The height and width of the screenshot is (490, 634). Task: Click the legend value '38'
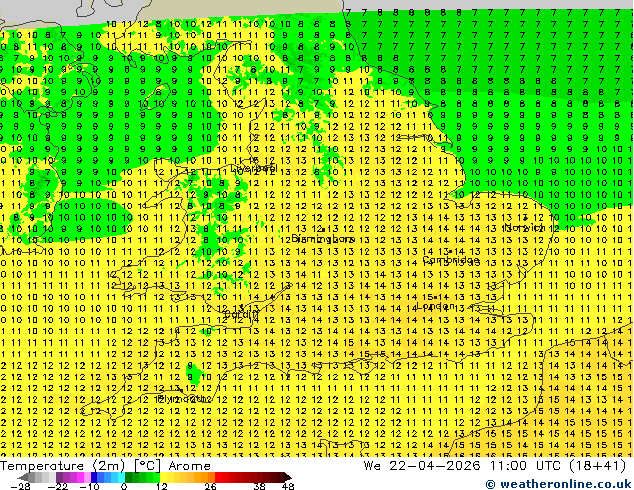coord(260,486)
